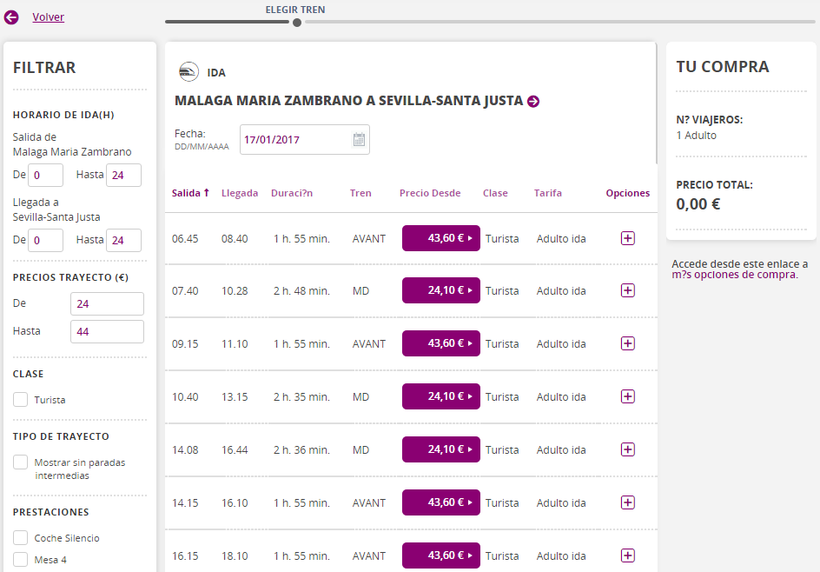Viewport: 820px width, 572px height.
Task: Check the Mesa 4 option
Action: [x=20, y=559]
